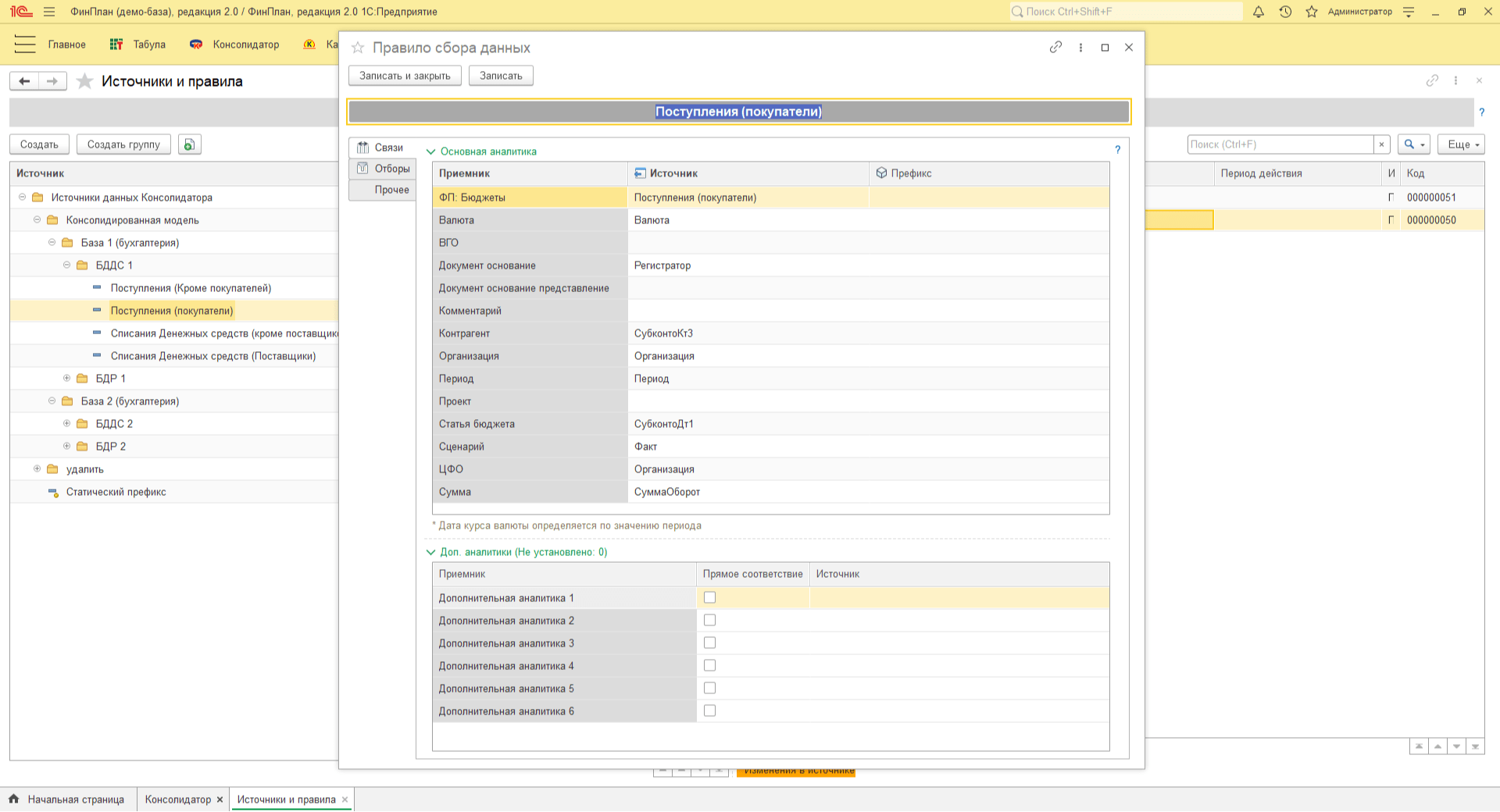Viewport: 1500px width, 812px height.
Task: Click Записать button
Action: tap(501, 76)
